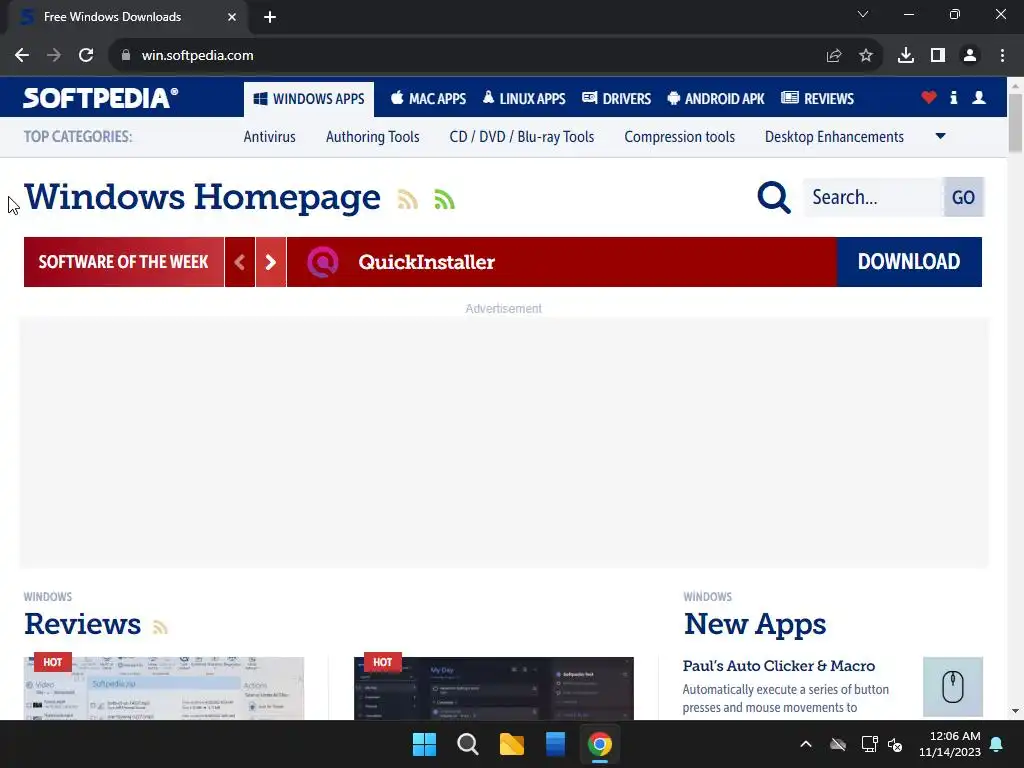Click the GO search button

[x=963, y=197]
